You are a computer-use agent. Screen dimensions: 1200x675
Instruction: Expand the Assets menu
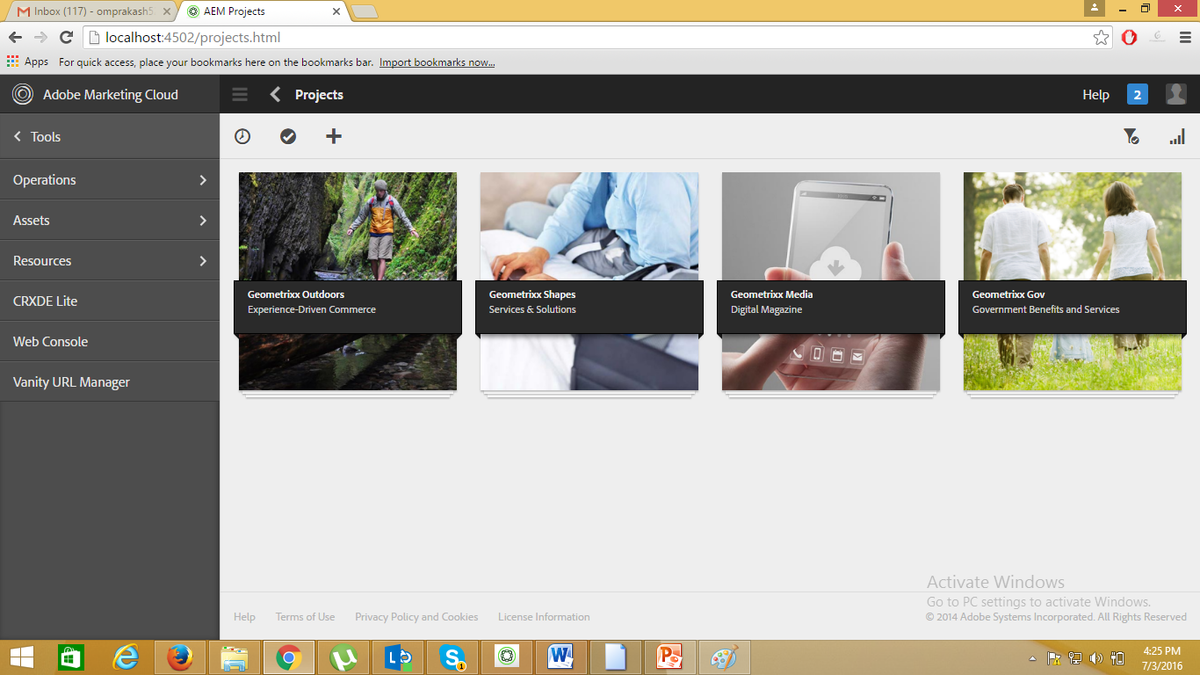pos(110,220)
